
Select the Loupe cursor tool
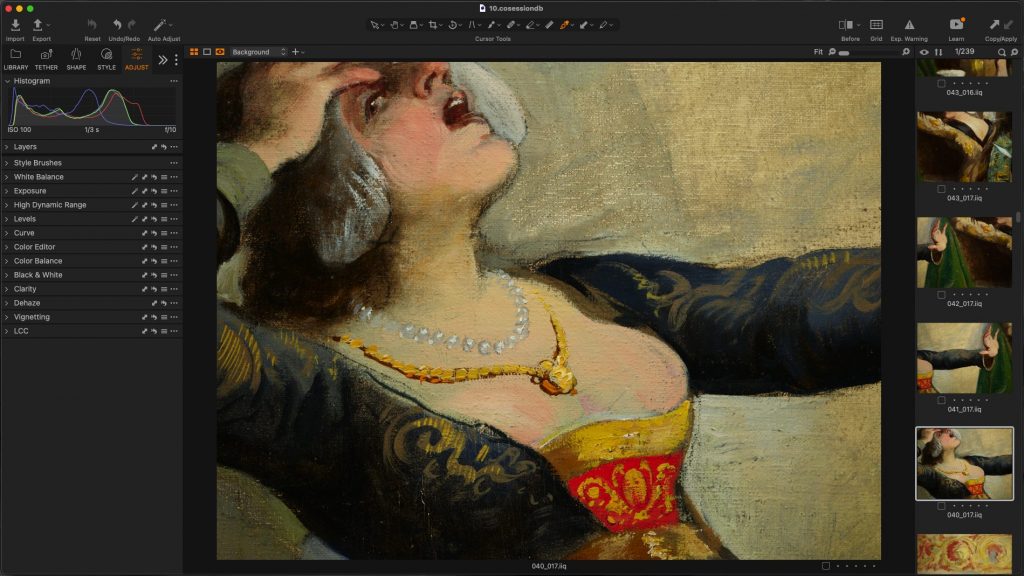point(413,25)
